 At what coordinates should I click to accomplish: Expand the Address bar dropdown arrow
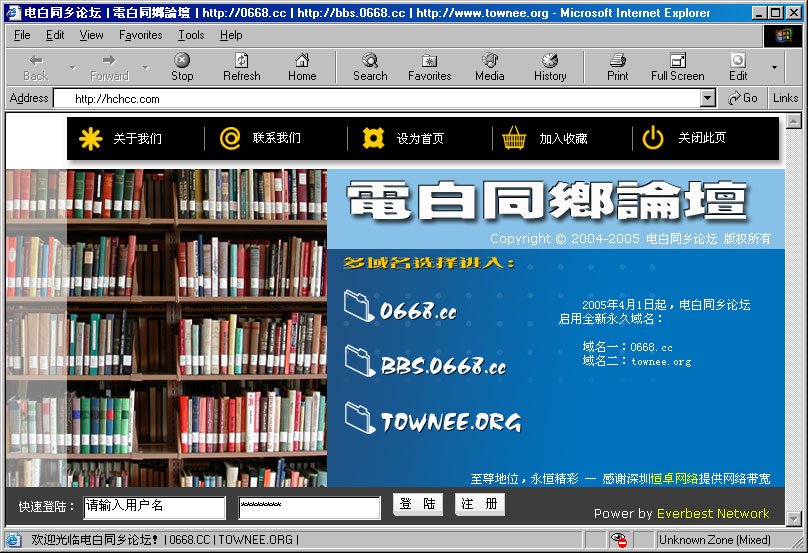(x=708, y=98)
